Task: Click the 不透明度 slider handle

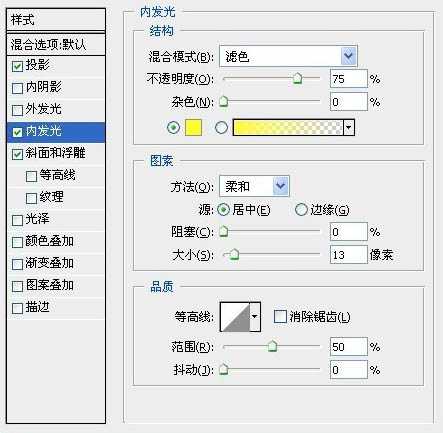Action: coord(297,79)
